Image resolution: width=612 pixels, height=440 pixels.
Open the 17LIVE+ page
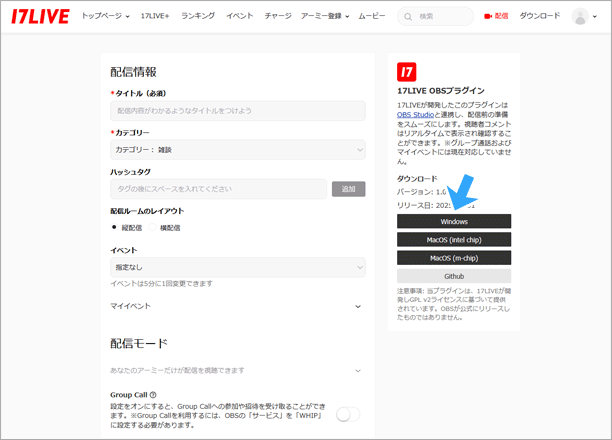(155, 16)
